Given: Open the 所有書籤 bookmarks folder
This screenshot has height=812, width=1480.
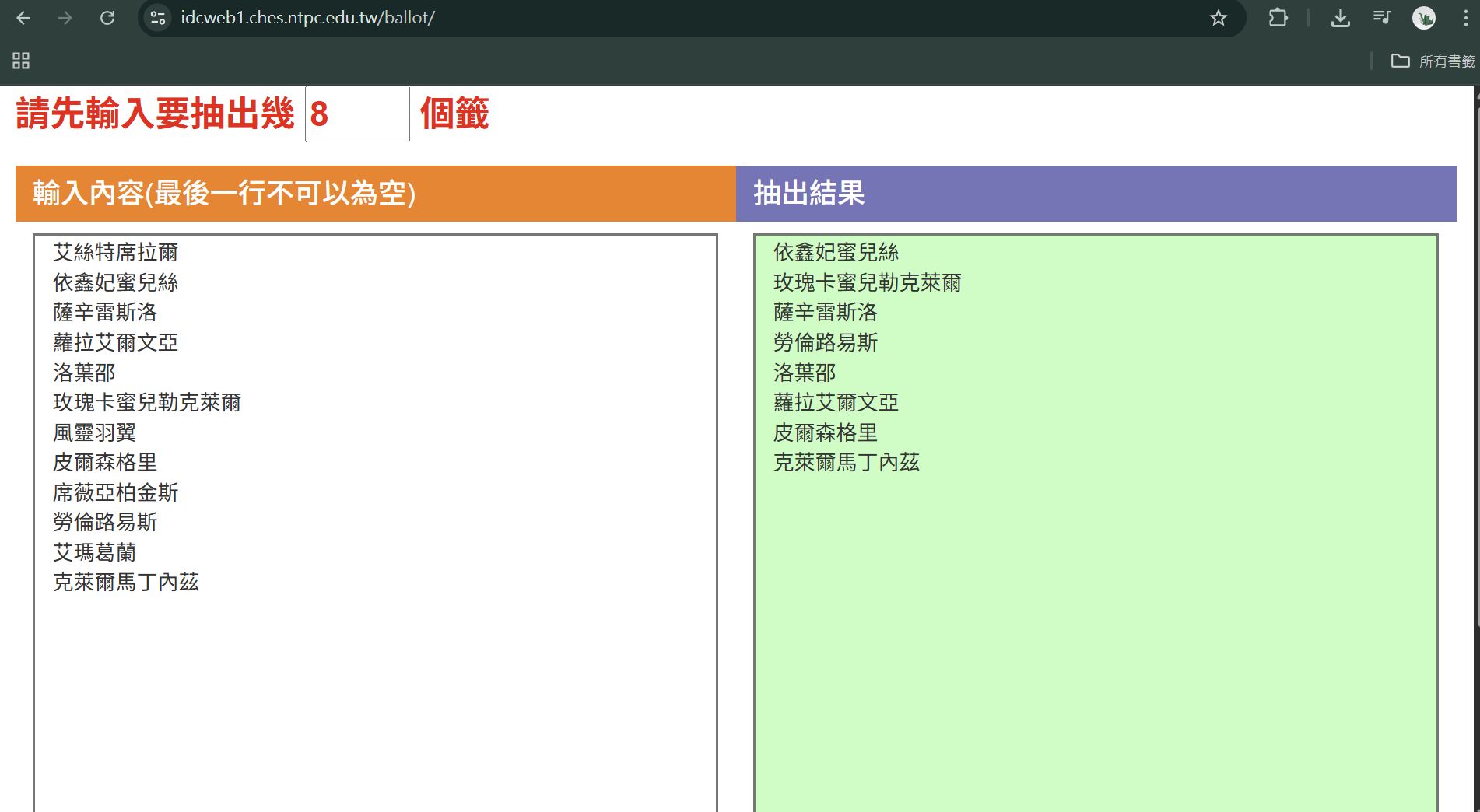Looking at the screenshot, I should [1433, 61].
